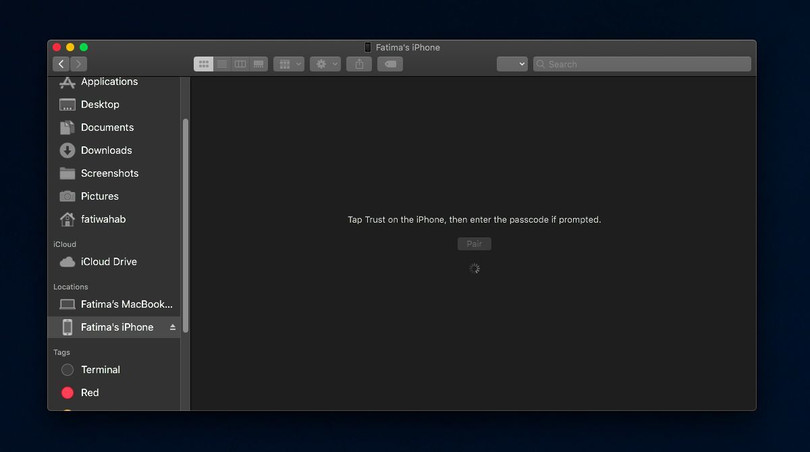Eject Fatima's iPhone

(173, 327)
